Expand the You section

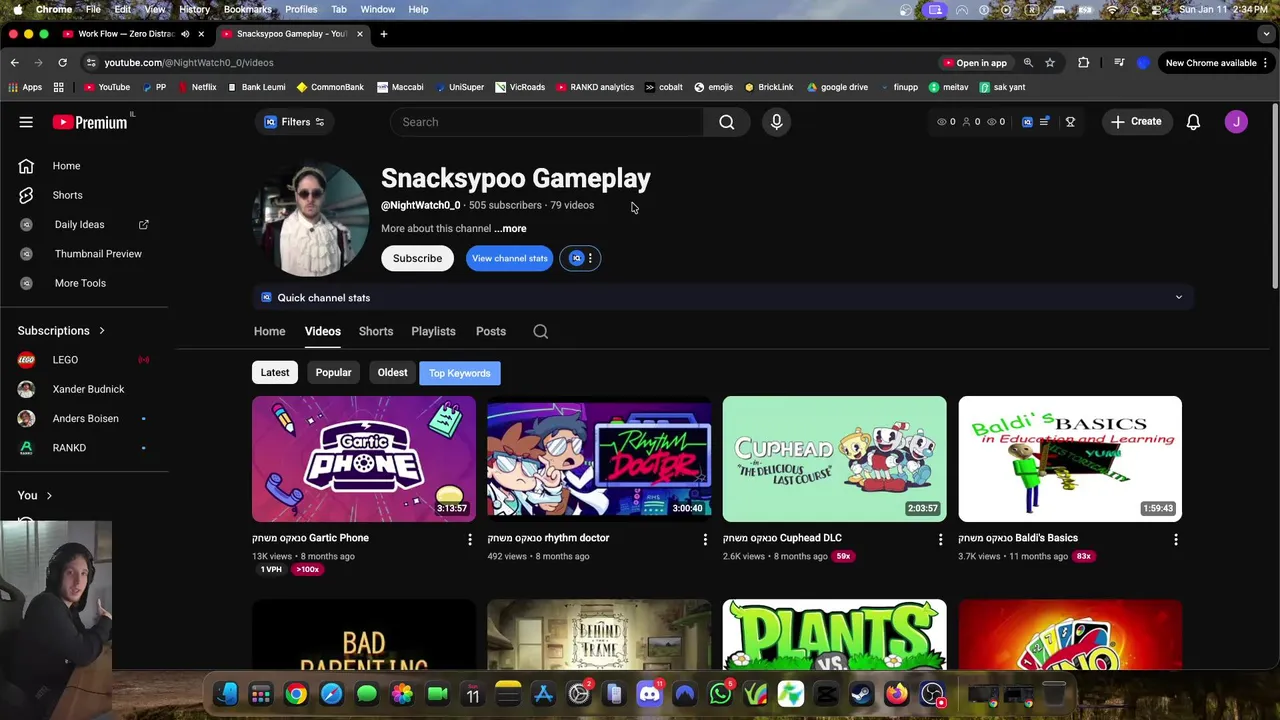pyautogui.click(x=35, y=496)
